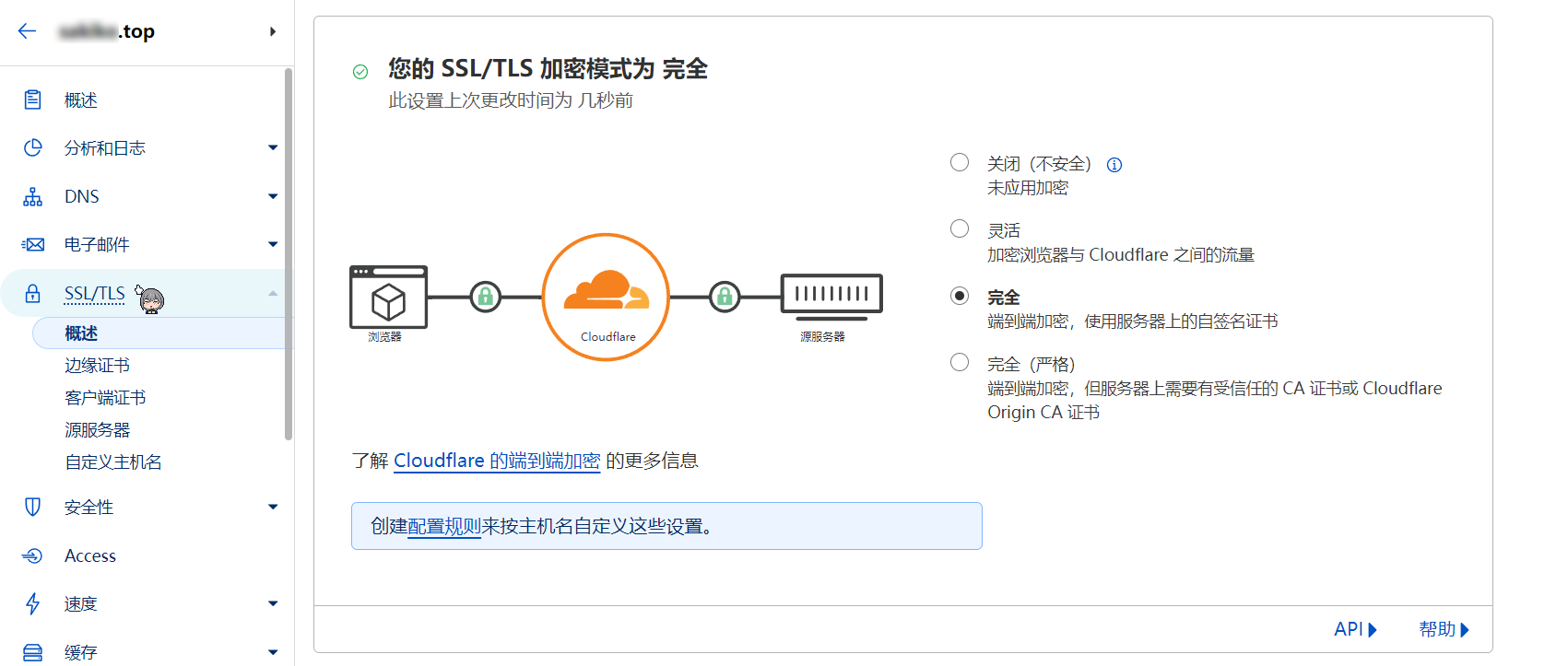Click the 分析和日志 sidebar label
Viewport: 1568px width, 666px height.
105,147
